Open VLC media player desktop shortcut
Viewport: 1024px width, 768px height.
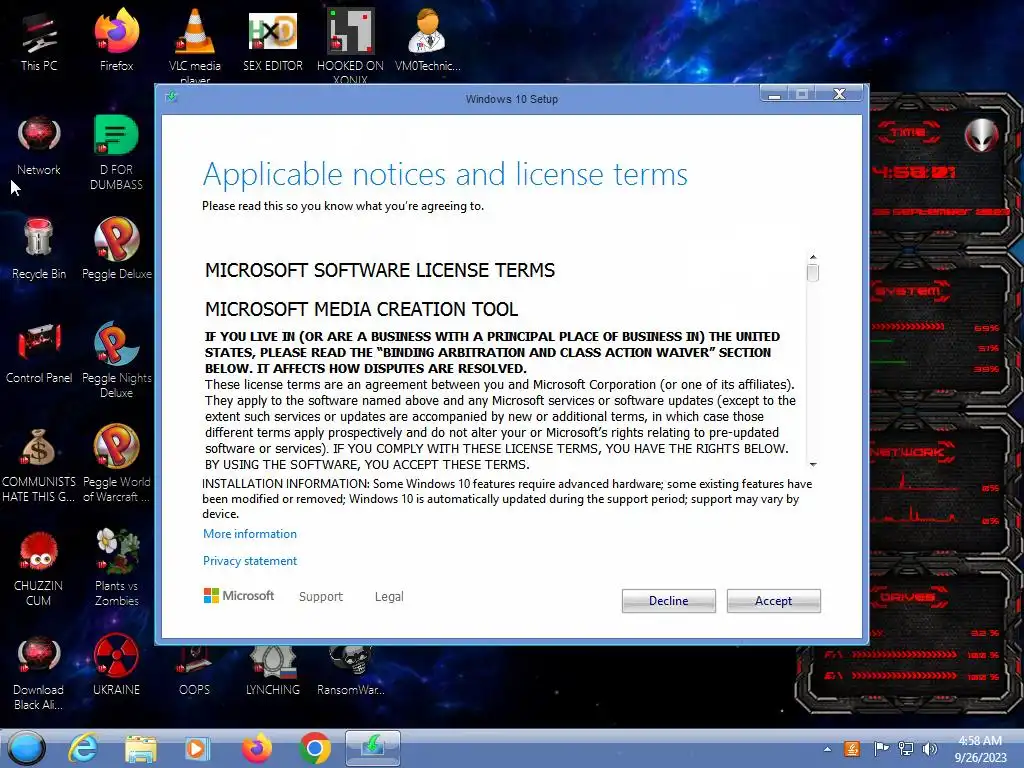pos(195,46)
